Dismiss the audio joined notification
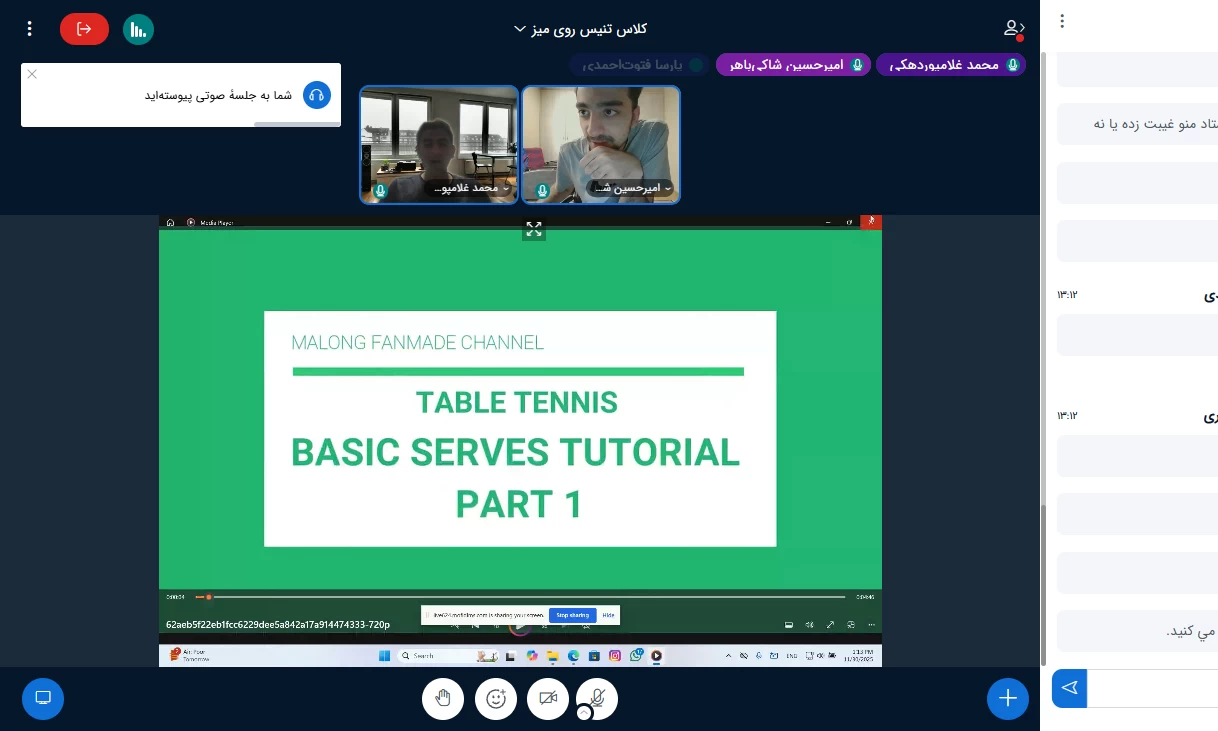 pyautogui.click(x=32, y=74)
